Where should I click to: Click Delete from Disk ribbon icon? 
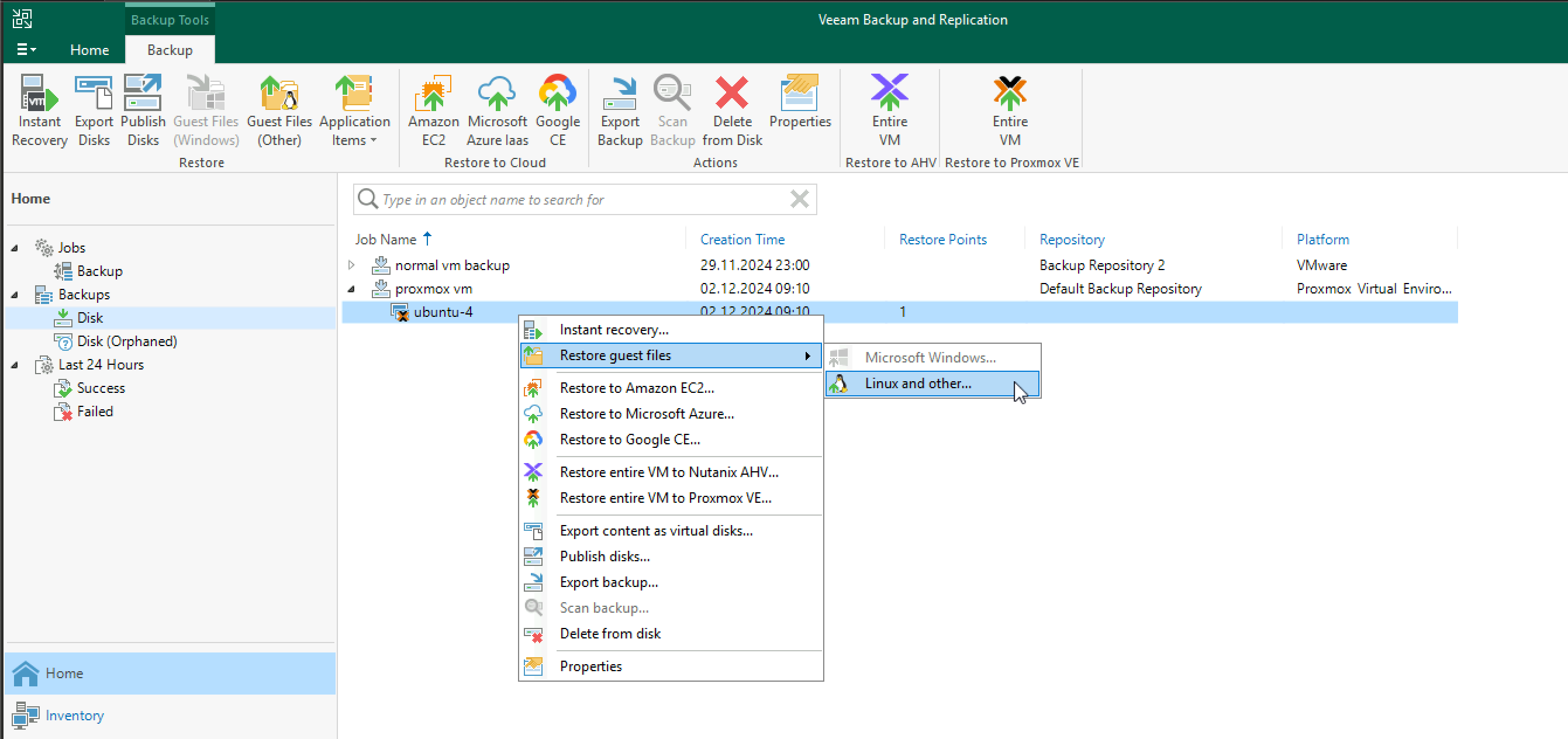click(733, 110)
